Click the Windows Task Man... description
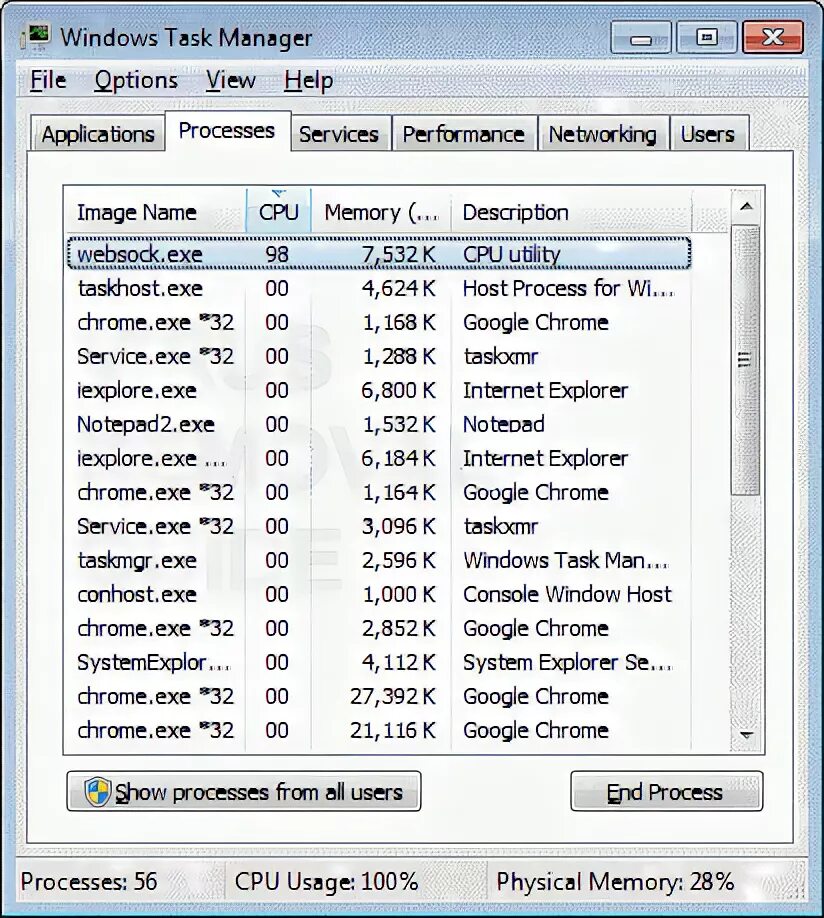824x918 pixels. [566, 560]
